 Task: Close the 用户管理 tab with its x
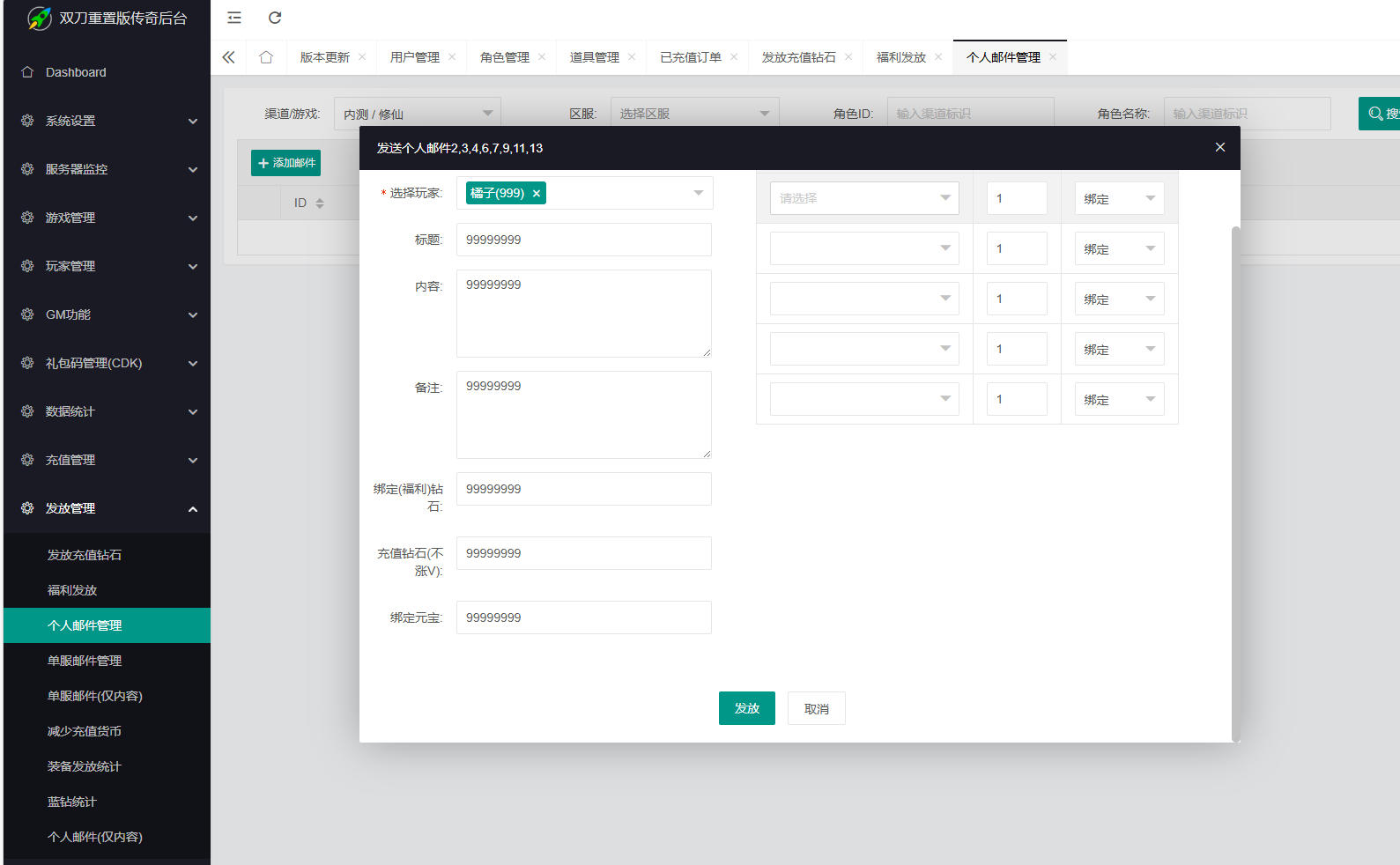pos(452,57)
